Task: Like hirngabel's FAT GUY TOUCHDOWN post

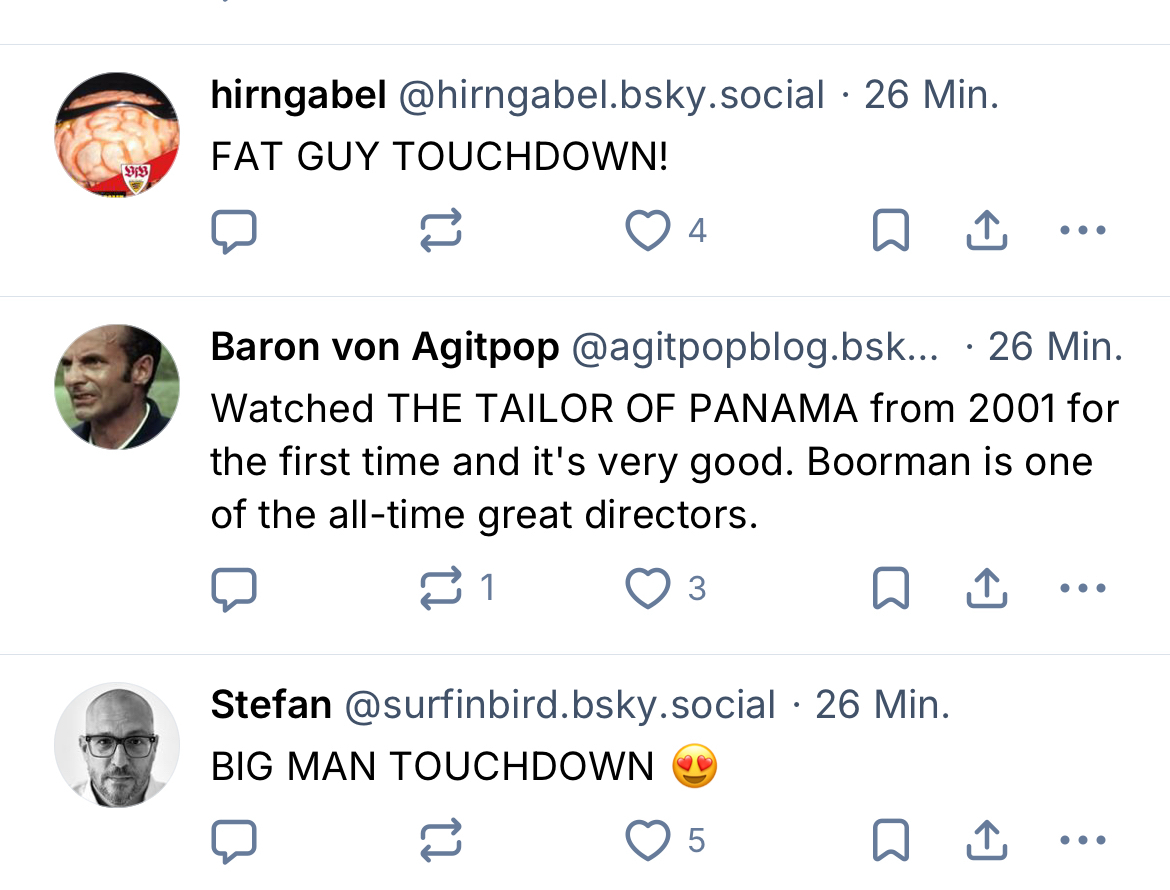Action: coord(648,231)
